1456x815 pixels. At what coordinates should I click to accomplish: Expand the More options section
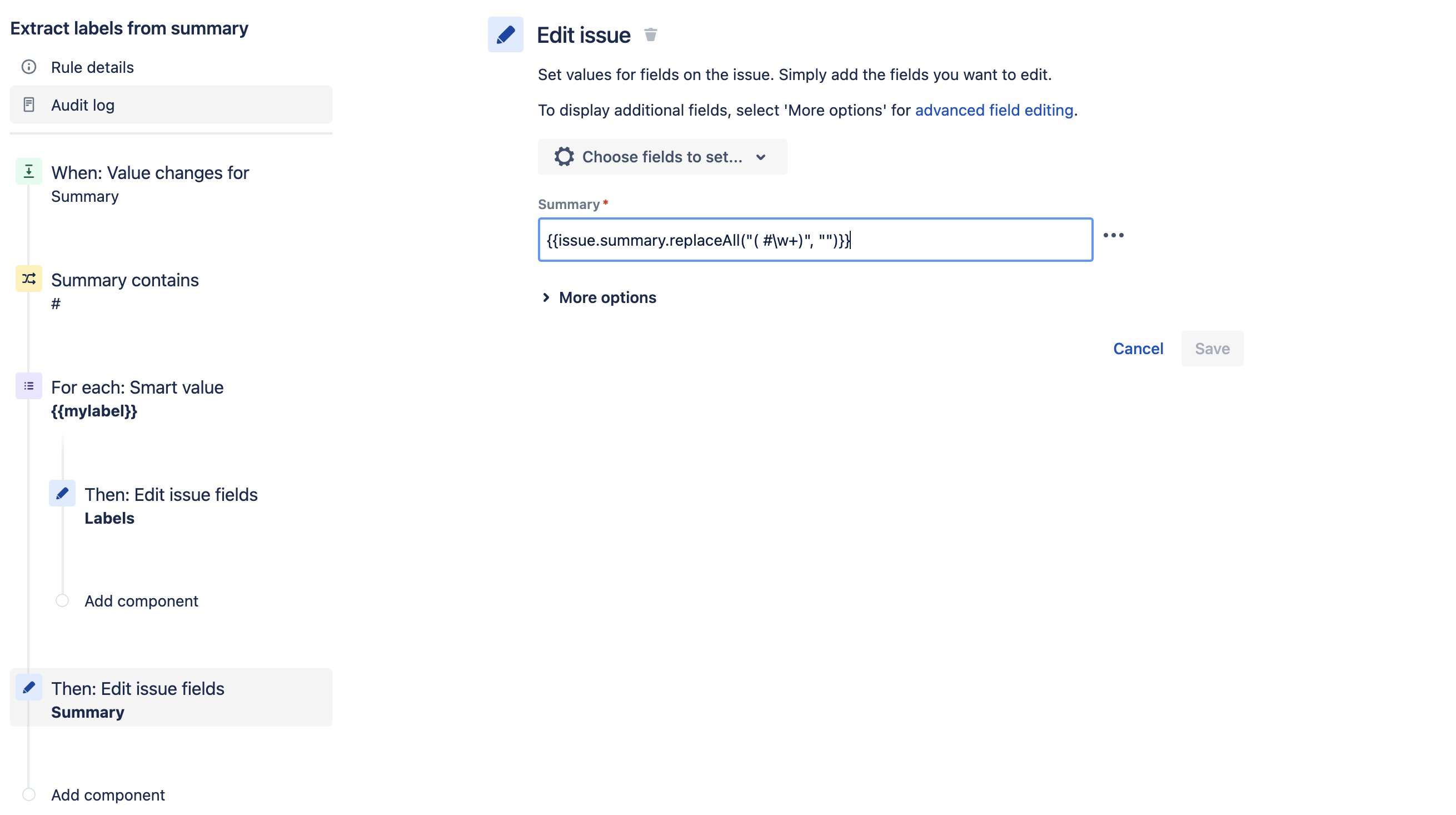click(x=597, y=297)
